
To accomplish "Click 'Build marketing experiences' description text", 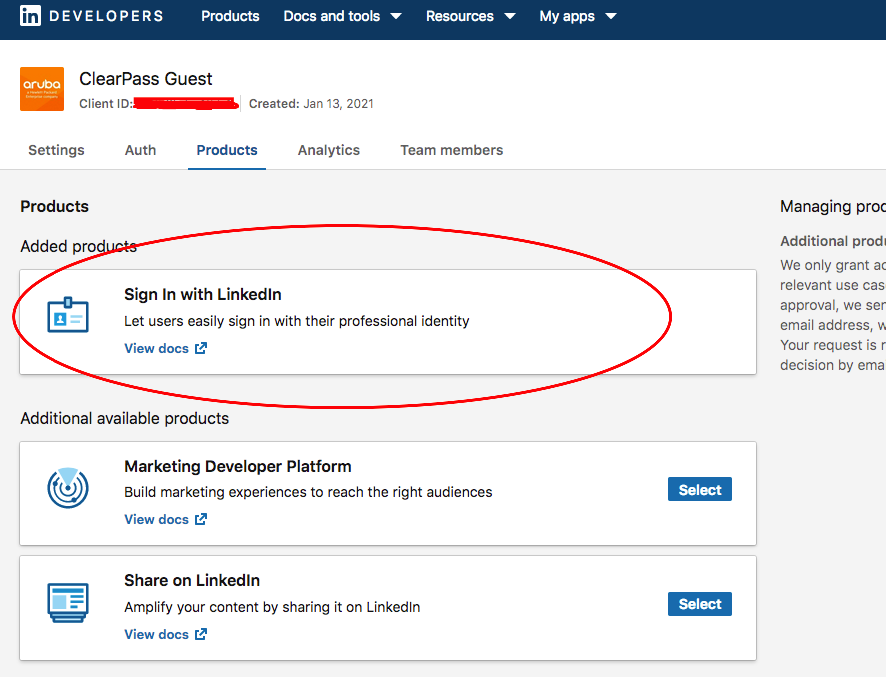I will pos(309,492).
